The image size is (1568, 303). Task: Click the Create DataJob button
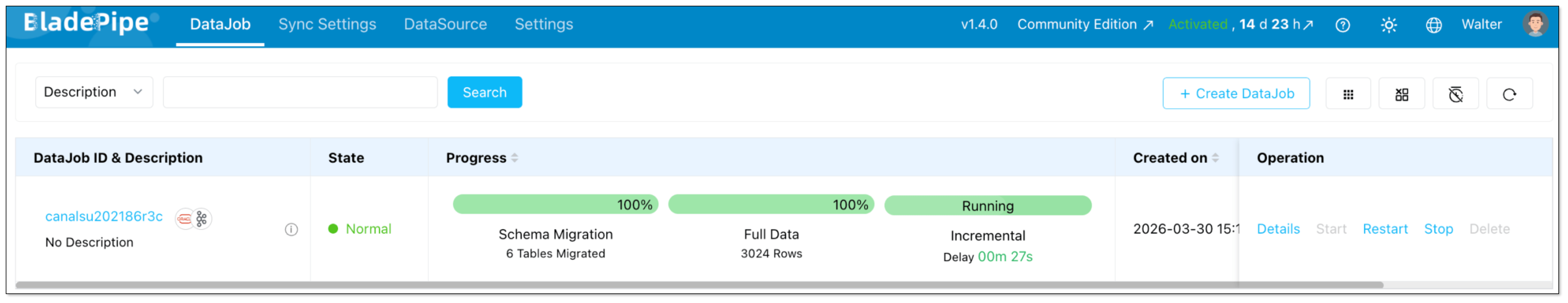(x=1236, y=93)
